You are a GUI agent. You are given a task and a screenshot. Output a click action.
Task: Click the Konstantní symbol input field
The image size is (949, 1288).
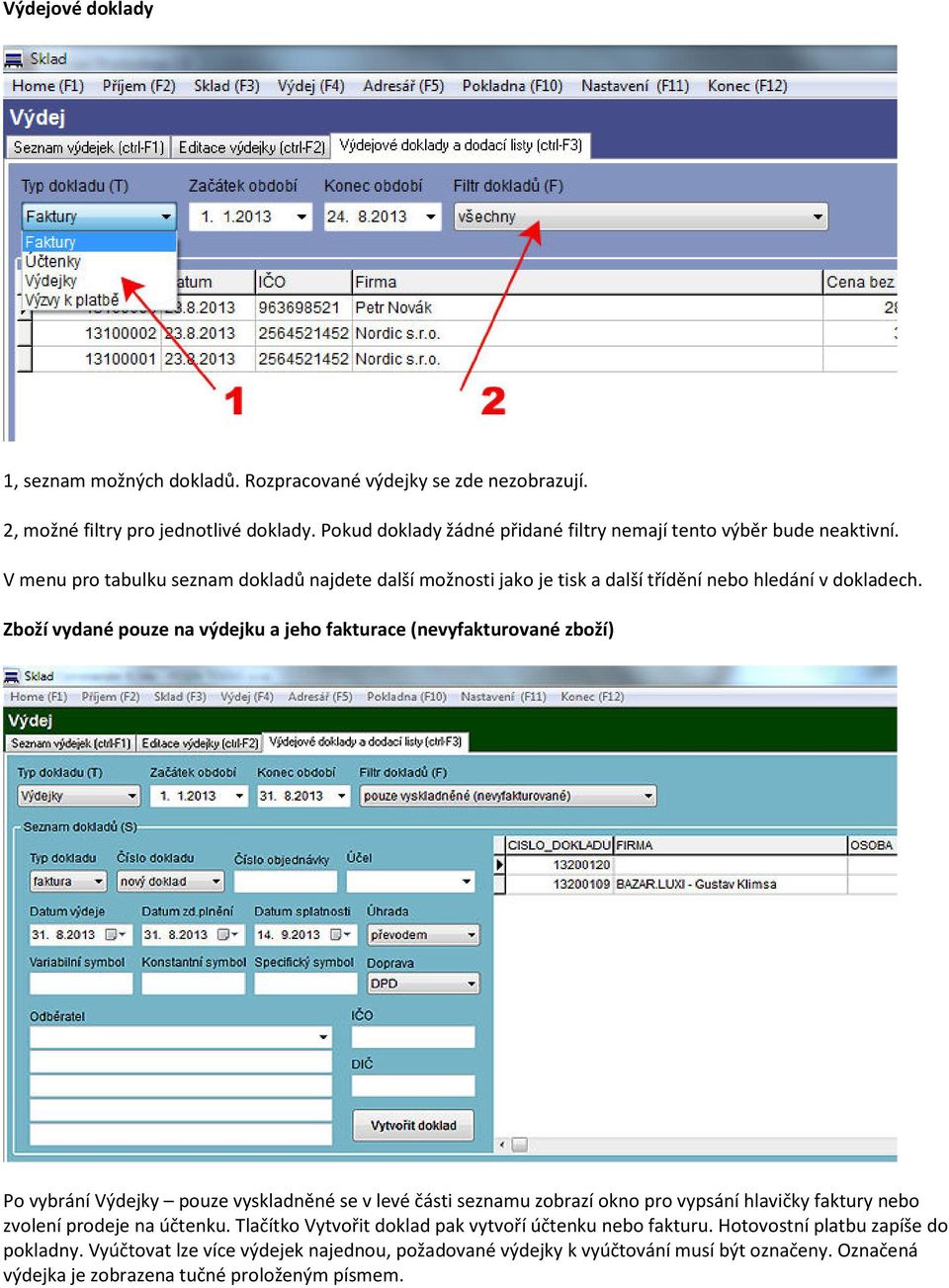pos(194,984)
